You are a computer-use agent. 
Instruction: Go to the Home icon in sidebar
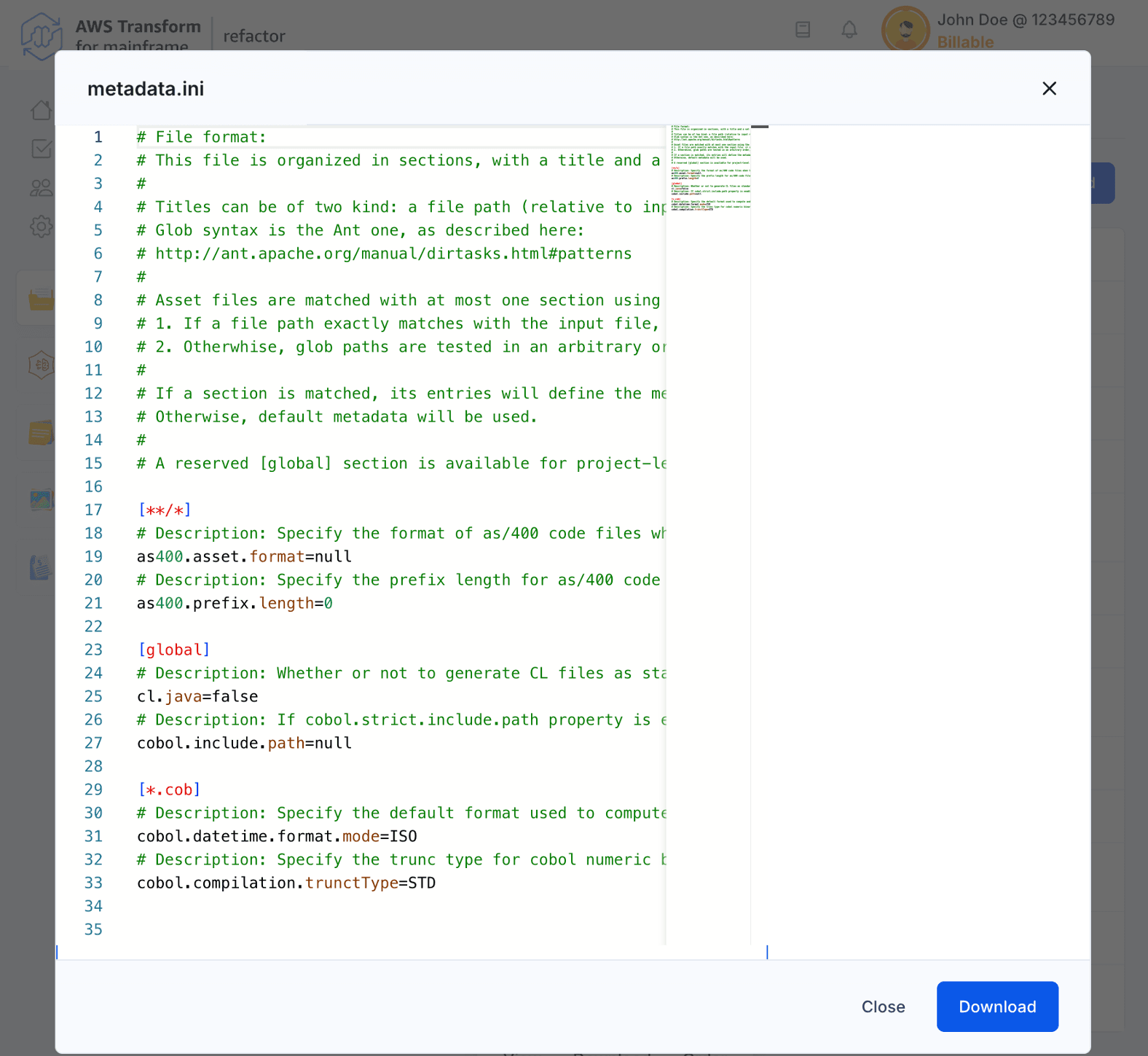(x=42, y=110)
